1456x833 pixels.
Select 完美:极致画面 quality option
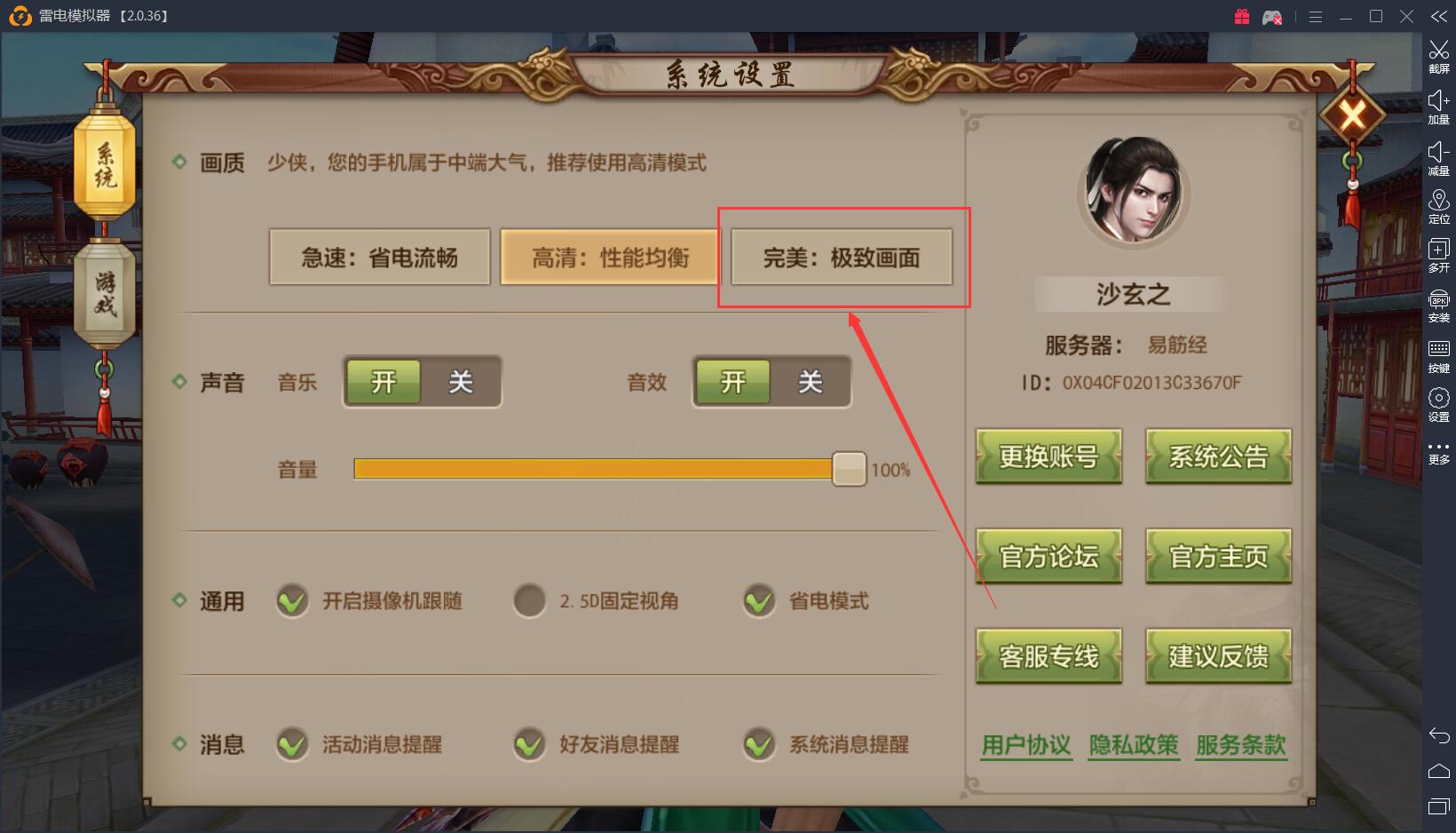pyautogui.click(x=842, y=258)
